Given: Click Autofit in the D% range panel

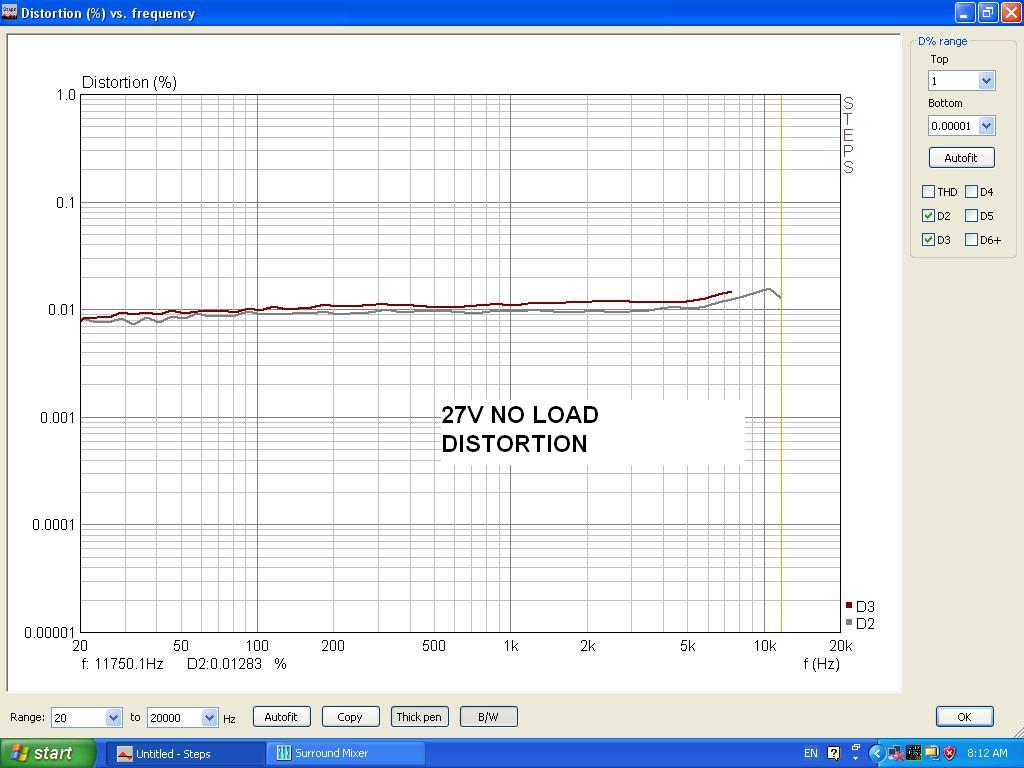Looking at the screenshot, I should pos(961,157).
